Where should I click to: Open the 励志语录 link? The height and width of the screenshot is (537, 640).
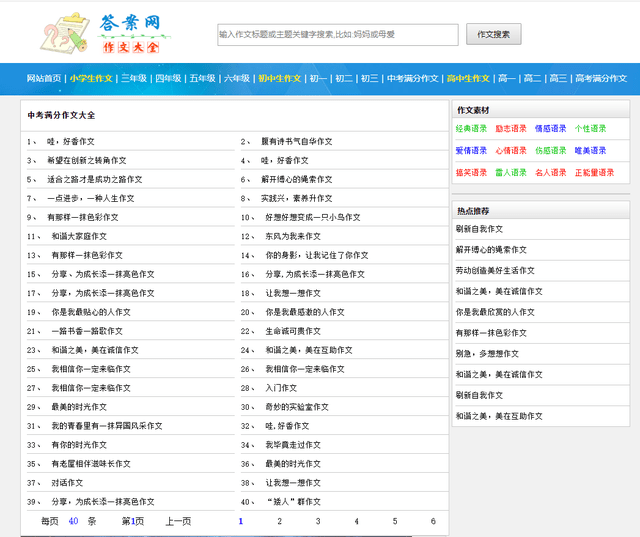[511, 129]
